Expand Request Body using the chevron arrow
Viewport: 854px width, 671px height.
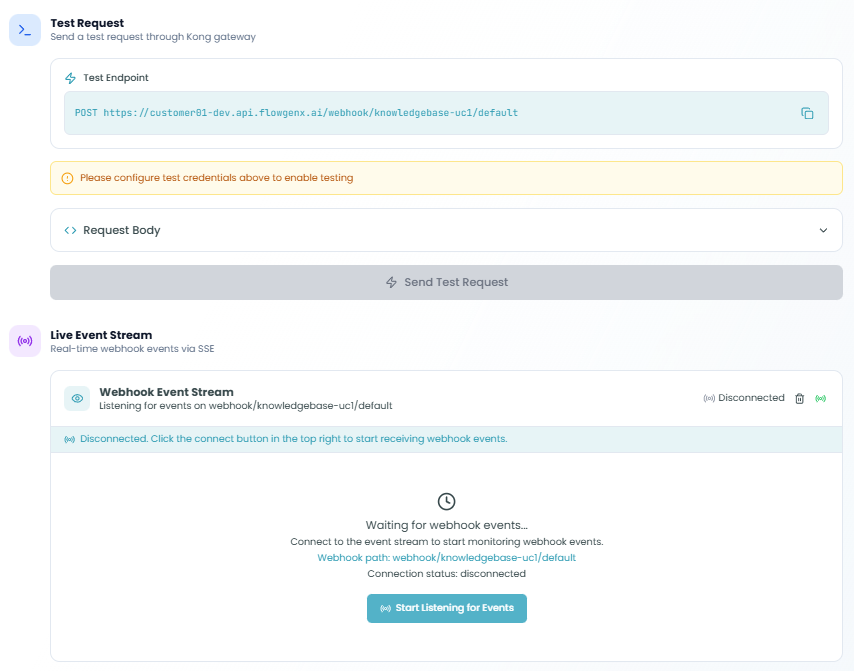click(823, 230)
